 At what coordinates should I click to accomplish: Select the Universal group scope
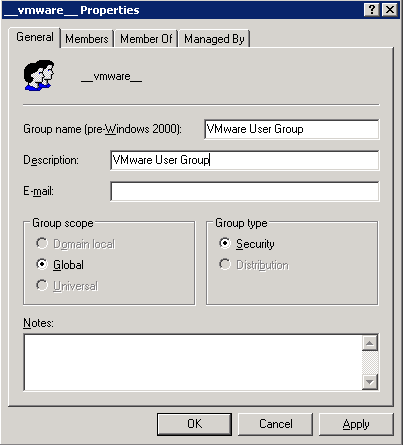click(42, 285)
